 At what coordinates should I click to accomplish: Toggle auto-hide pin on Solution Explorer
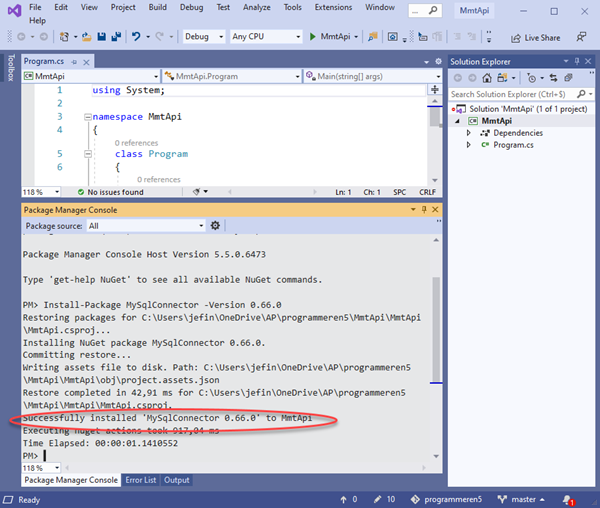pyautogui.click(x=577, y=61)
